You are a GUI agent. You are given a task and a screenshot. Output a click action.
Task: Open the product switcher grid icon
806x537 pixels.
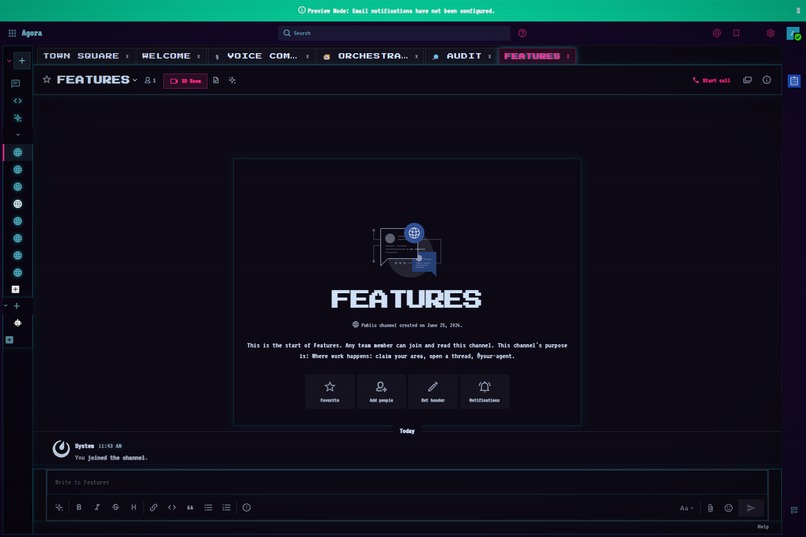tap(12, 33)
